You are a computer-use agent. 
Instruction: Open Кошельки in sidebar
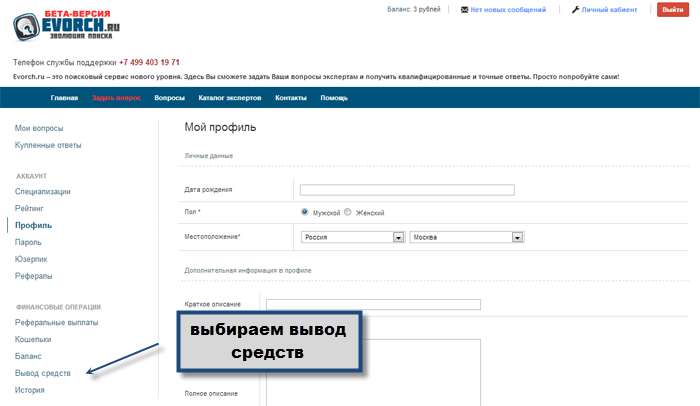(x=33, y=339)
